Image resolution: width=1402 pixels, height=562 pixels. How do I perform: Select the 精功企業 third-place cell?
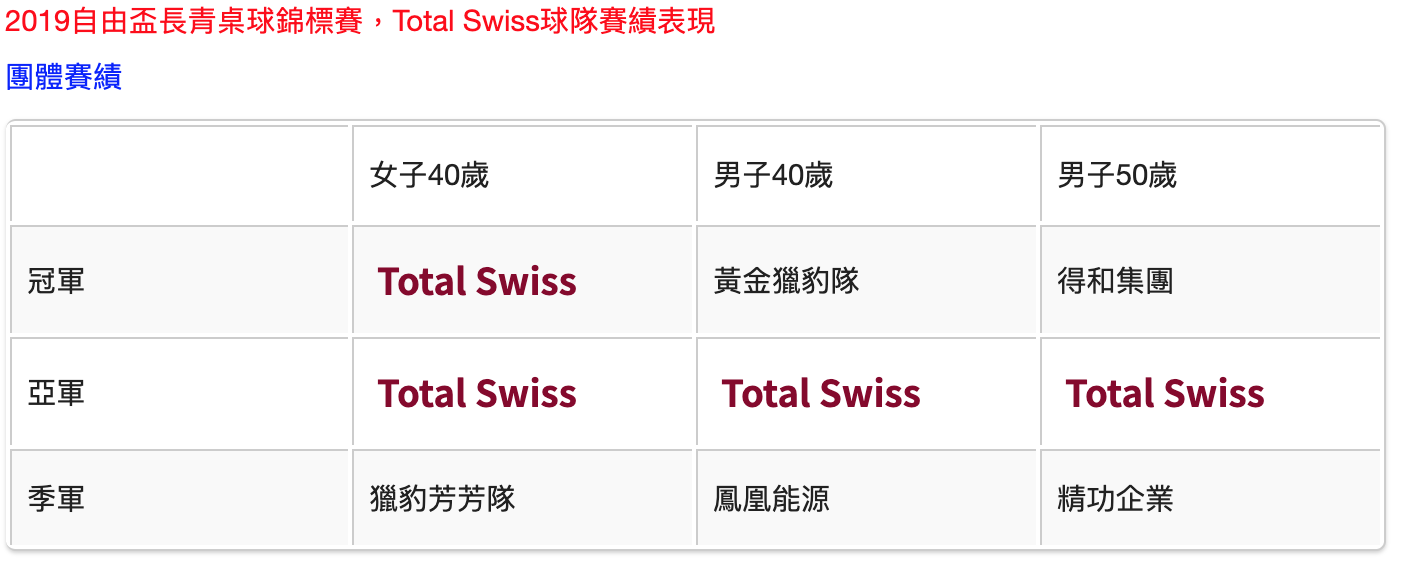pyautogui.click(x=1115, y=498)
